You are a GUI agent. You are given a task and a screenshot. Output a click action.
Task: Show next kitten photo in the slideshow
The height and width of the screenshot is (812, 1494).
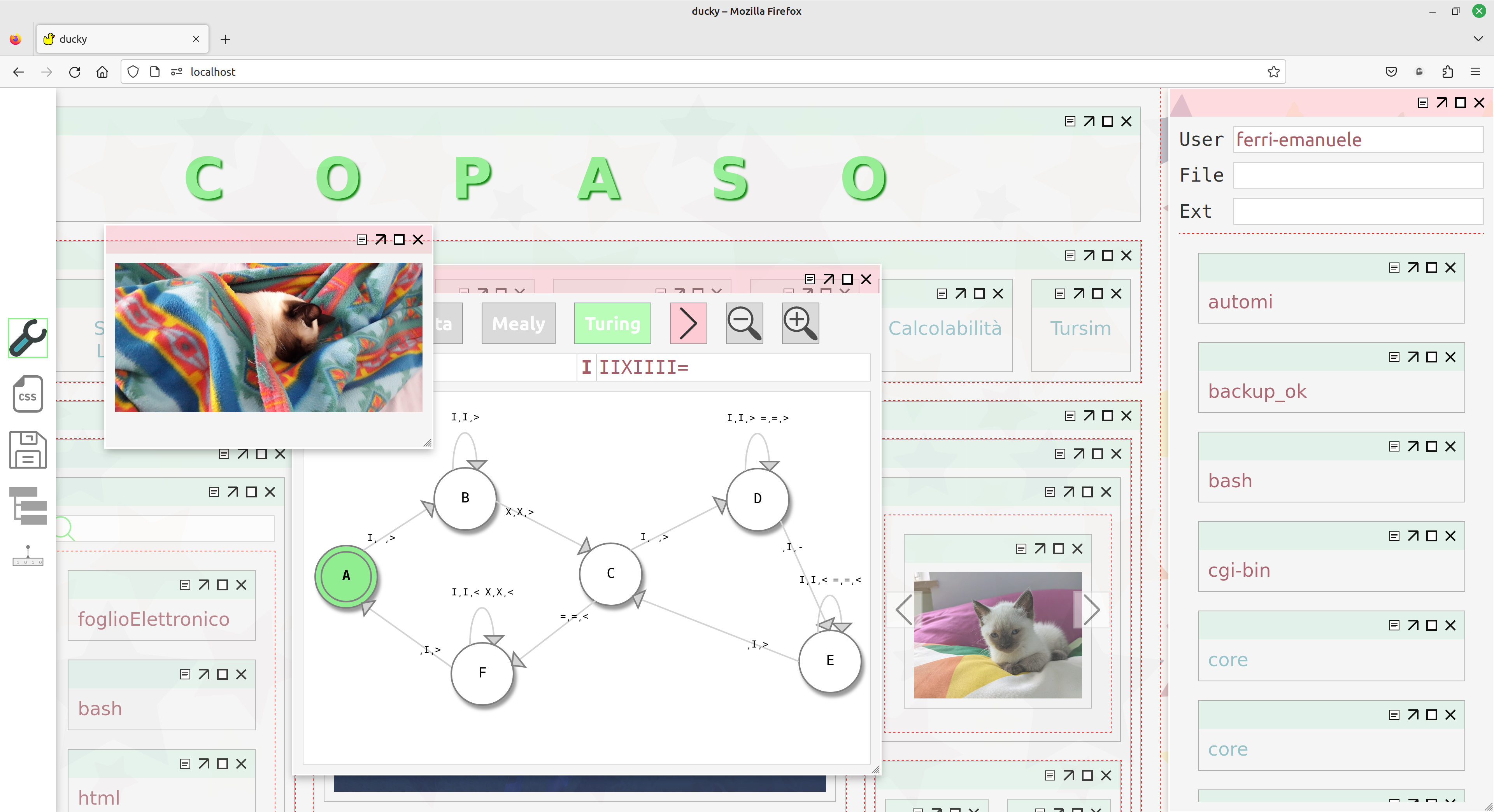point(1092,609)
